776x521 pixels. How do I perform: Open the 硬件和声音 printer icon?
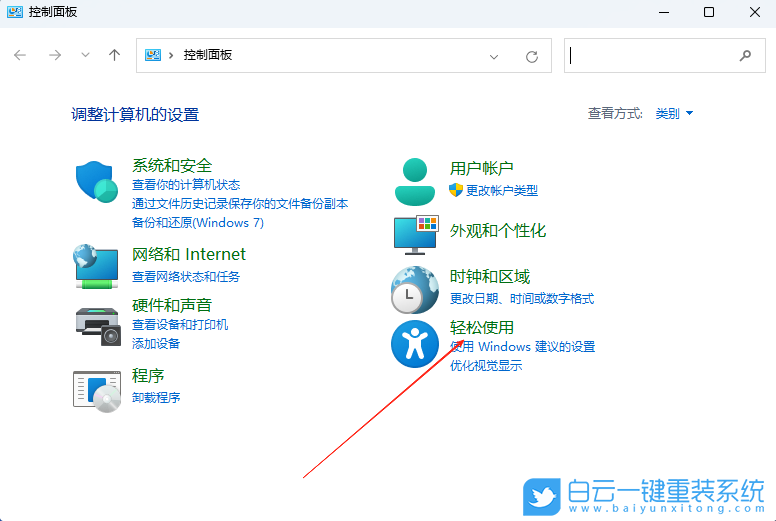[x=98, y=327]
